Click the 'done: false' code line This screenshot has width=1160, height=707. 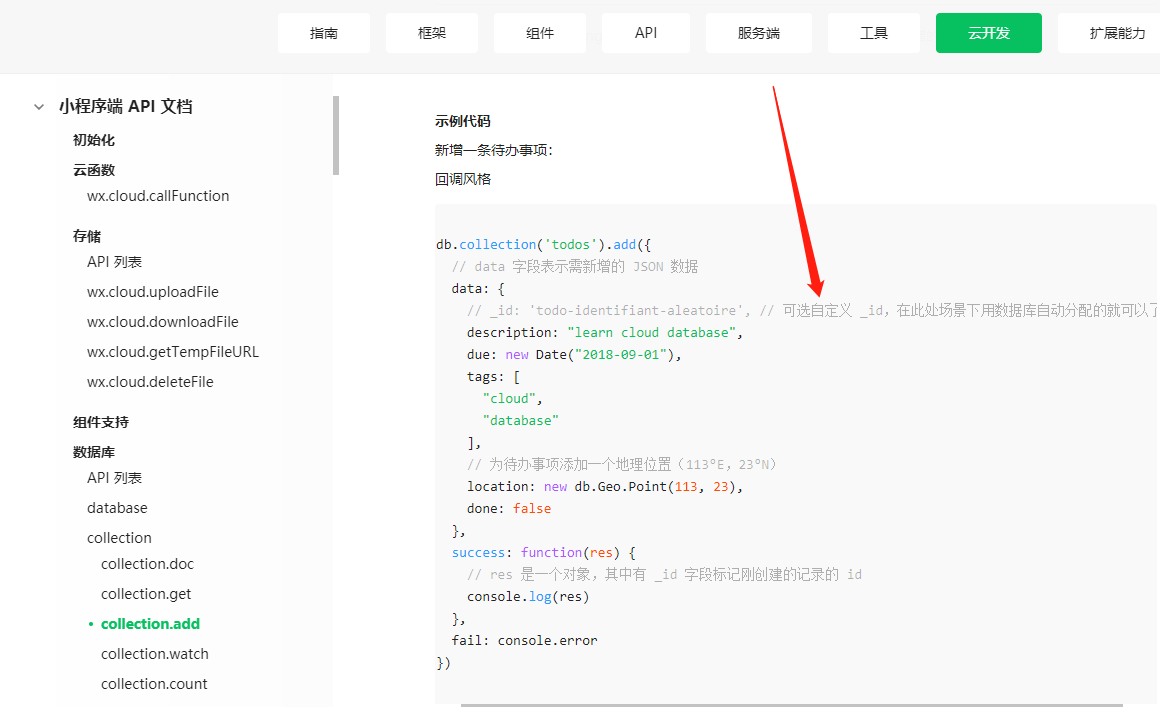point(509,509)
